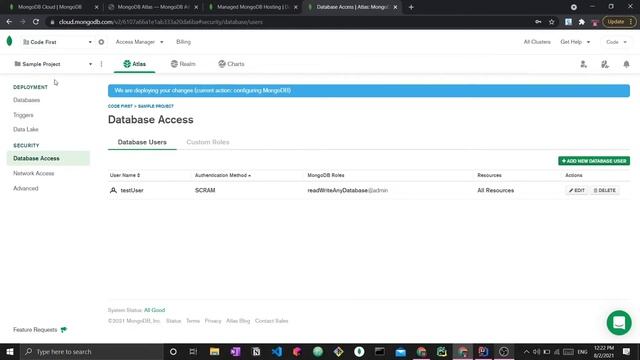Screen dimensions: 640x360
Task: Open Network Access in the sidebar
Action: pos(33,173)
